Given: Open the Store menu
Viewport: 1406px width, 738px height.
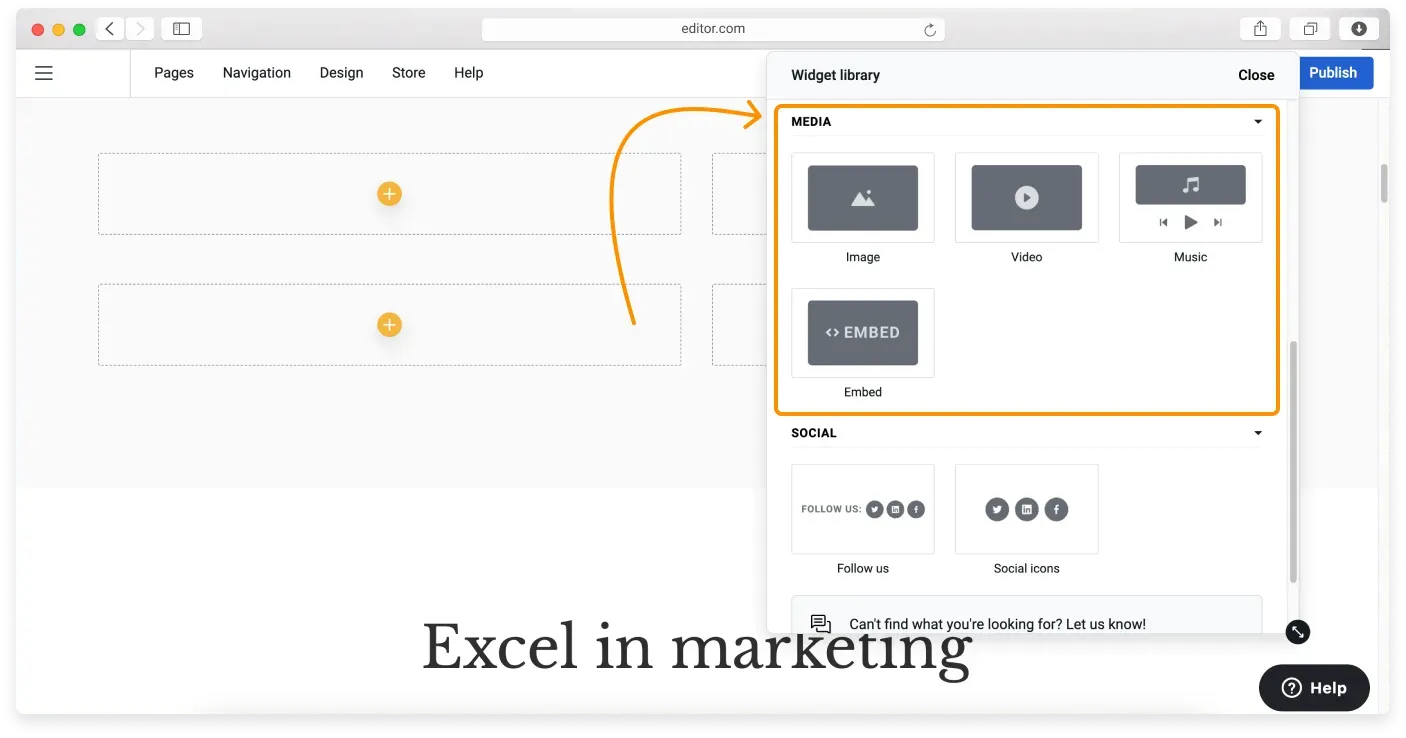Looking at the screenshot, I should coord(409,73).
